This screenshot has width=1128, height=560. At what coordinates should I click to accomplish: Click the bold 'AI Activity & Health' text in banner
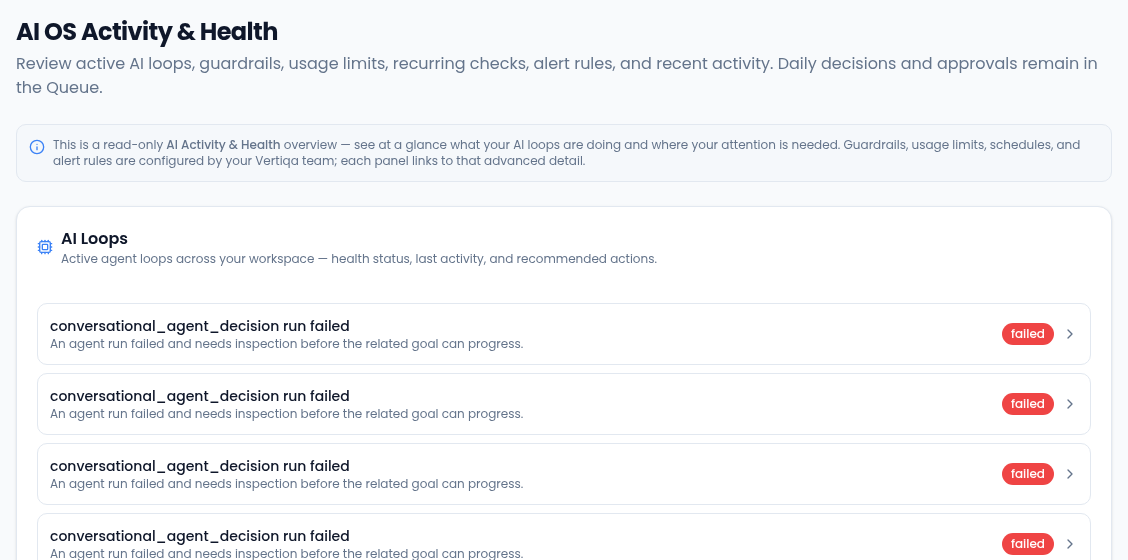point(224,145)
